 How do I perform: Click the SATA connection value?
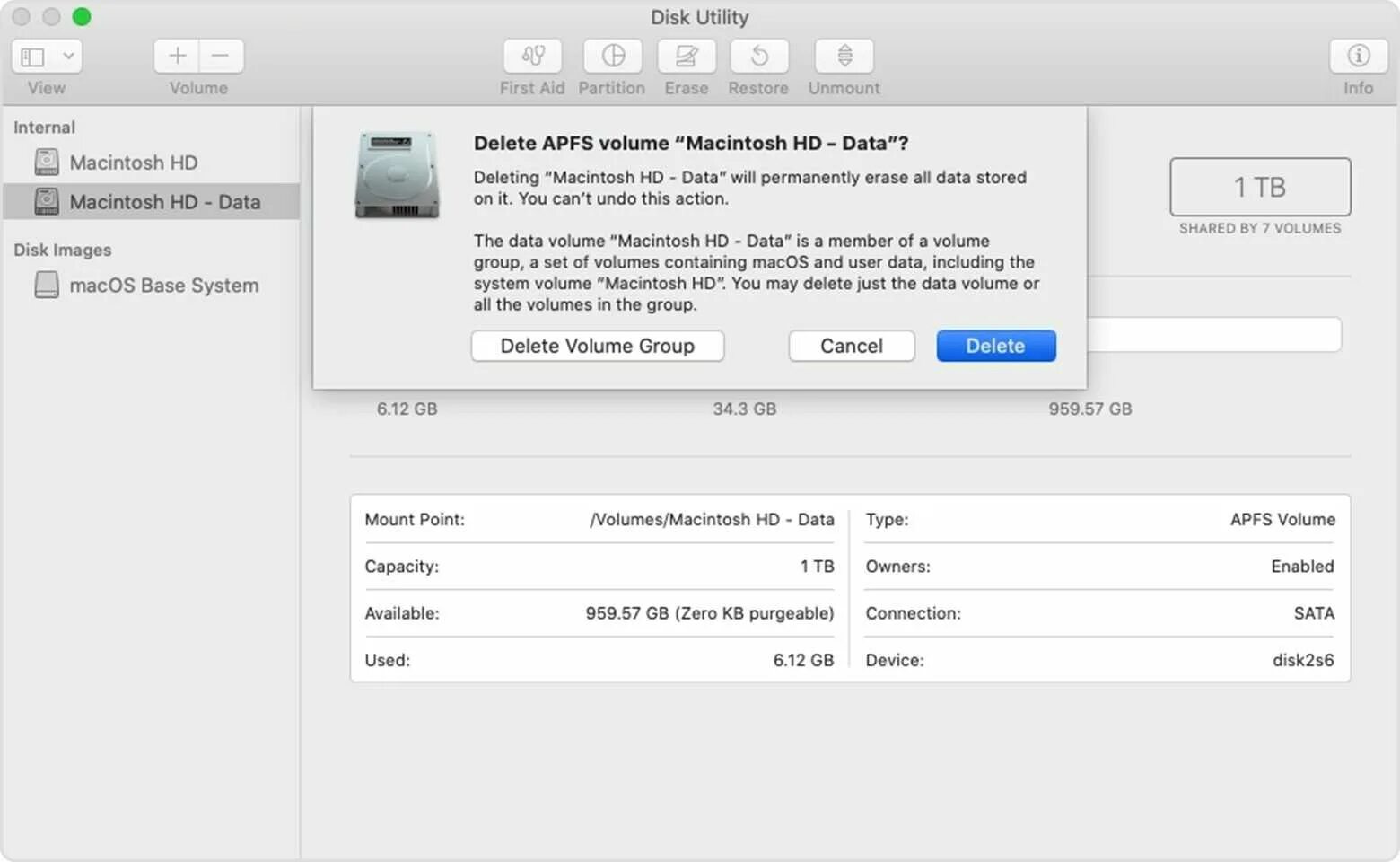[1314, 613]
